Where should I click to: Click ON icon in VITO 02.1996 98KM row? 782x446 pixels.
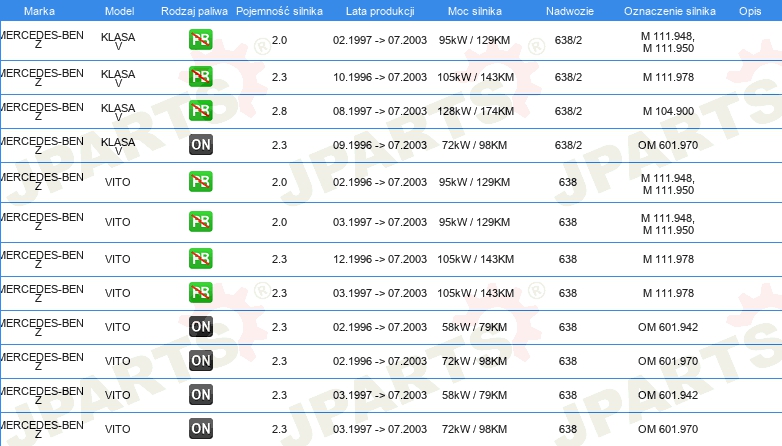tap(200, 361)
